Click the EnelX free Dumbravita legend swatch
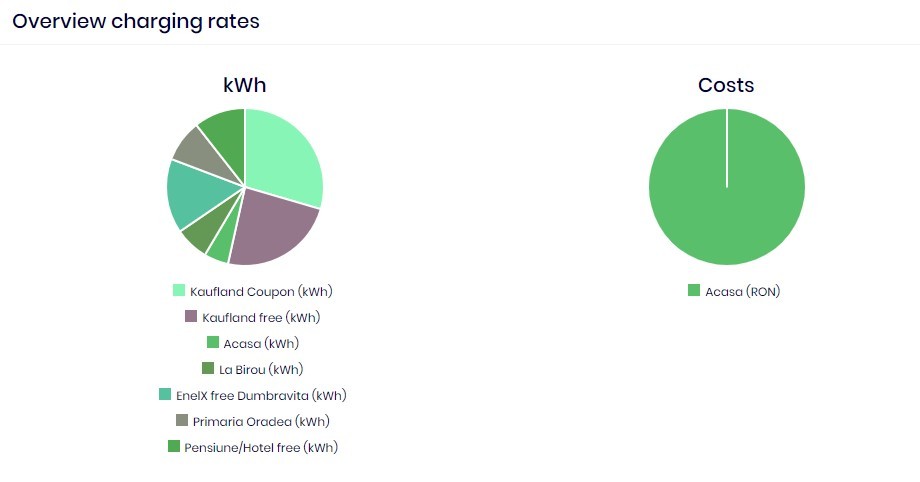The height and width of the screenshot is (482, 920). point(165,395)
